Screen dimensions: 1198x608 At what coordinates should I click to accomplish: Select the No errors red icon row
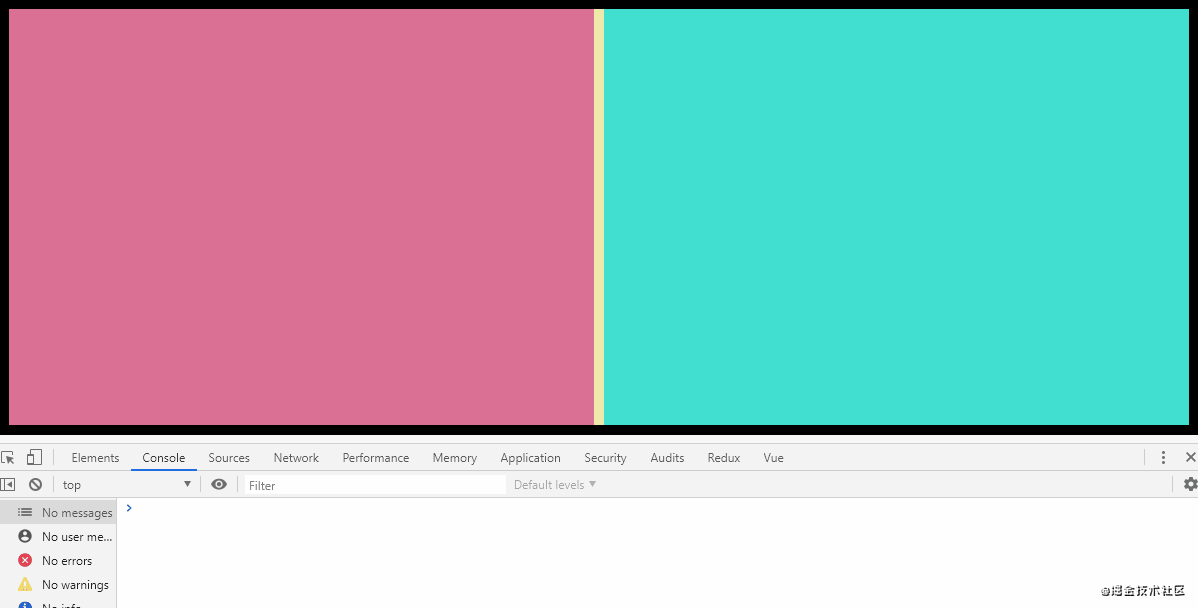click(x=58, y=561)
